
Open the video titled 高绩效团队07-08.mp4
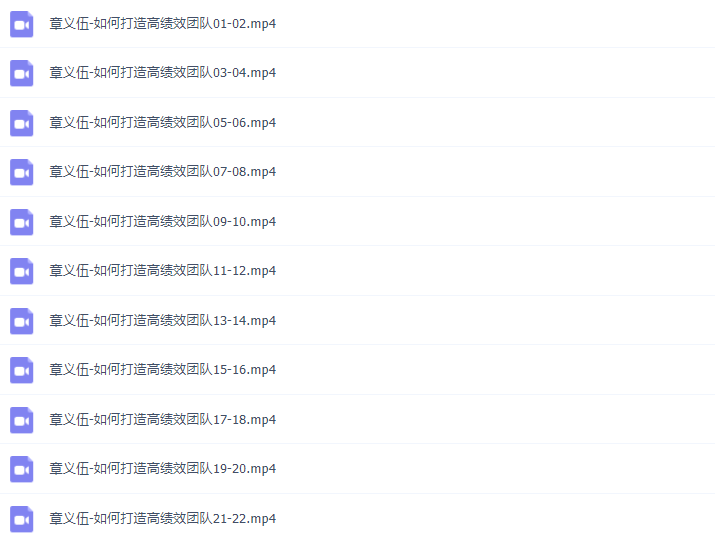tap(163, 172)
